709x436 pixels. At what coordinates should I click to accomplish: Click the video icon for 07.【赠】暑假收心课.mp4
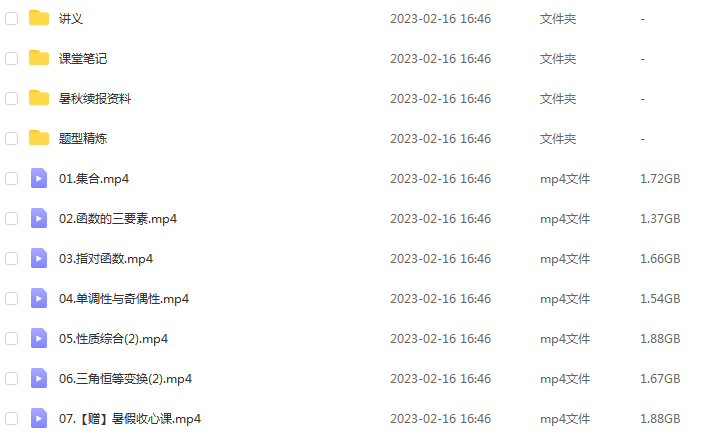tap(39, 418)
